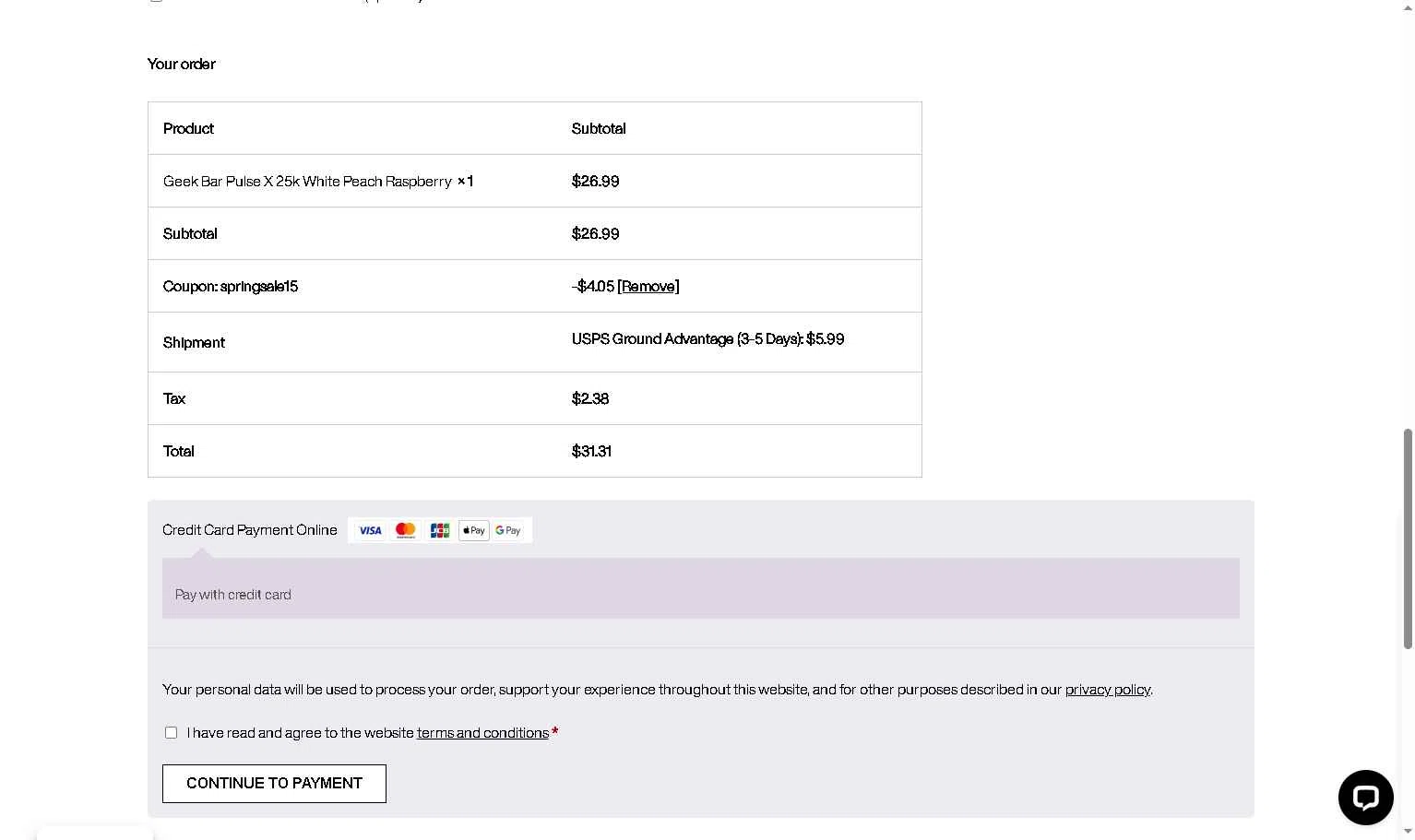Click the Tax row label
The width and height of the screenshot is (1415, 840).
pos(174,399)
